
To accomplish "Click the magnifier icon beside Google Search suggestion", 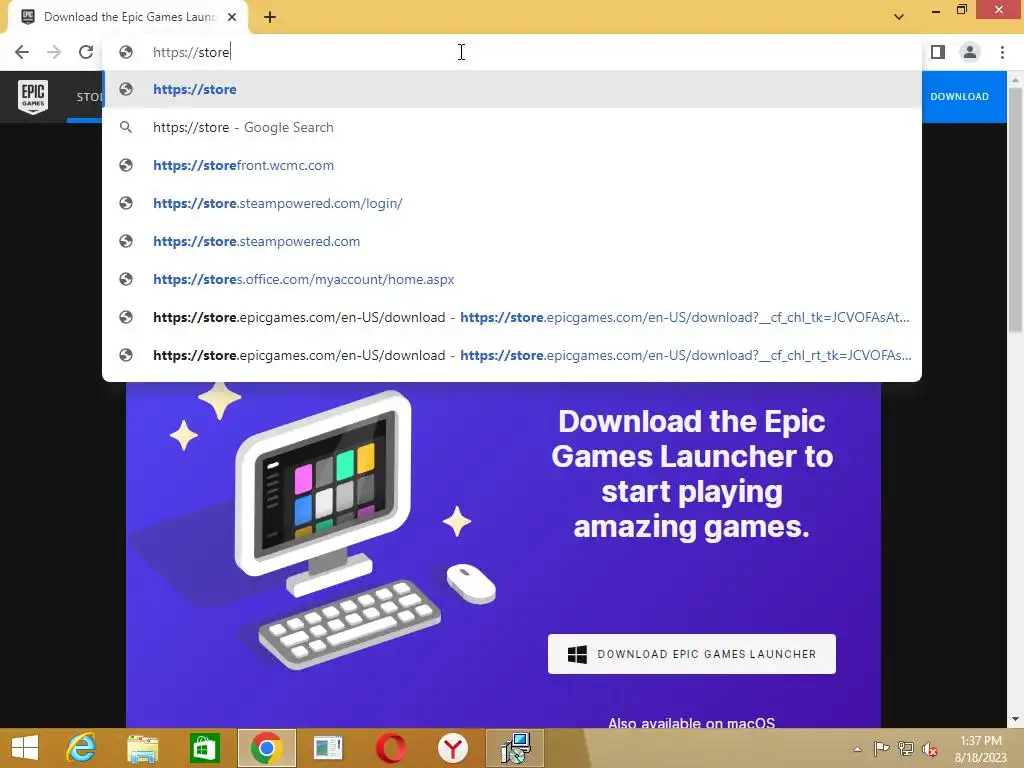I will click(126, 127).
